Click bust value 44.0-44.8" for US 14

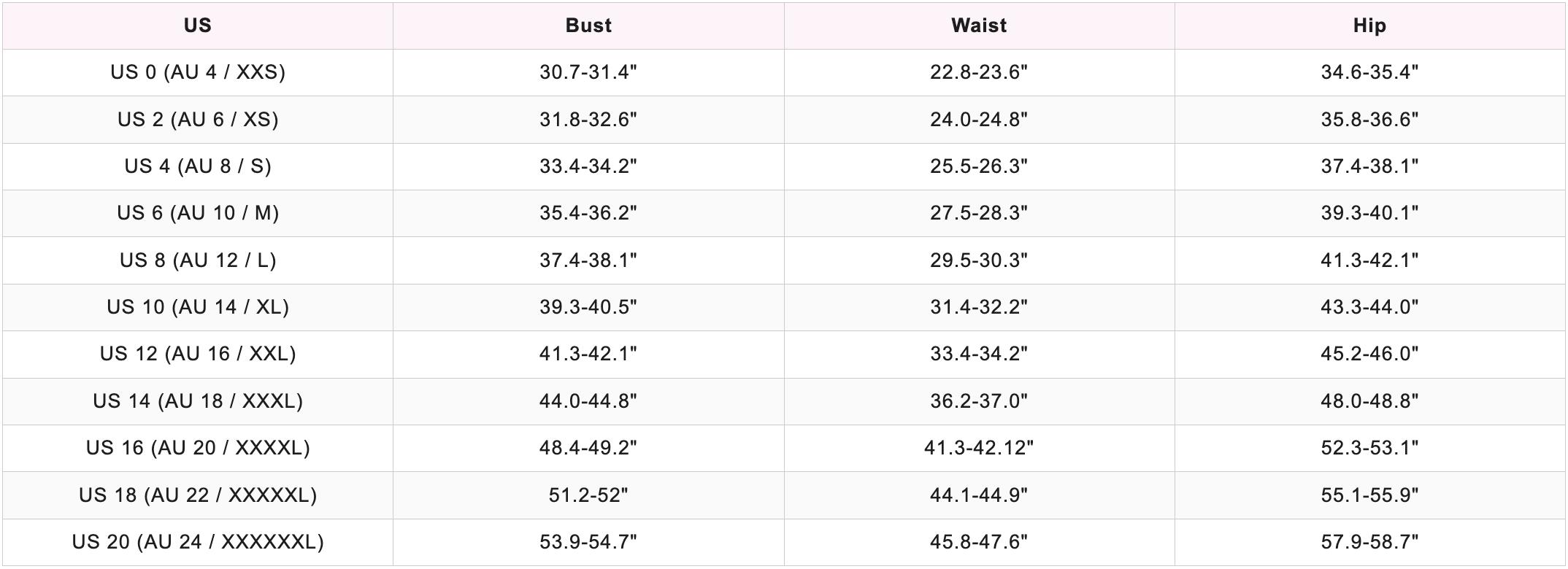coord(588,401)
